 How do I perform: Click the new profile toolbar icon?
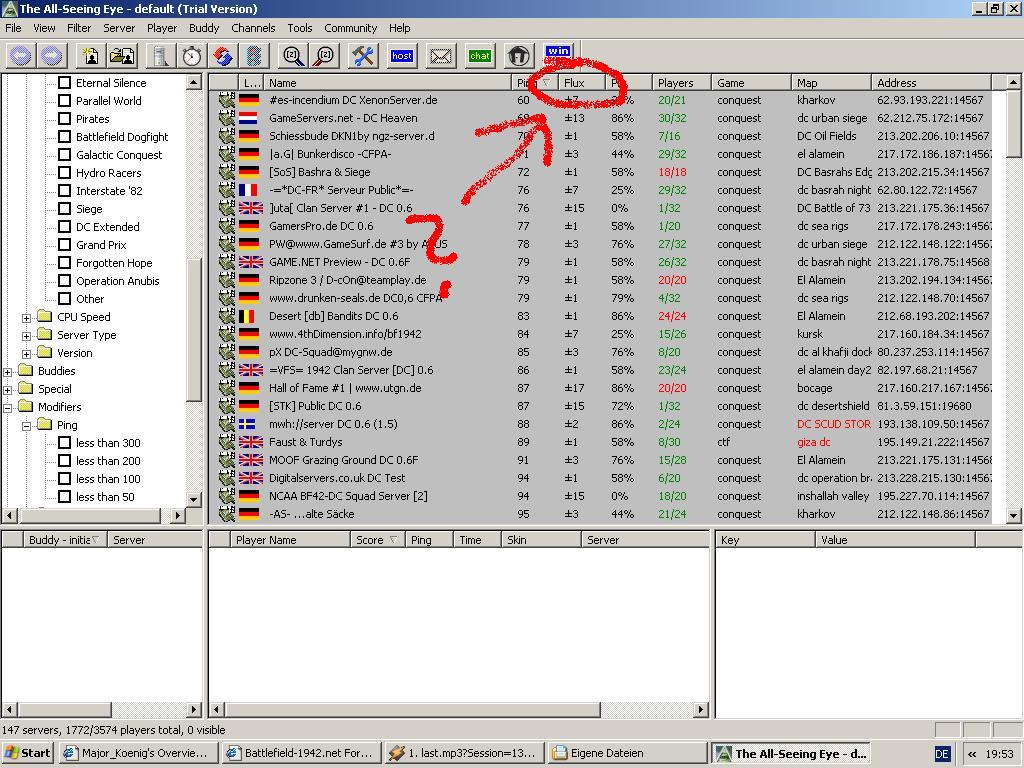[91, 56]
